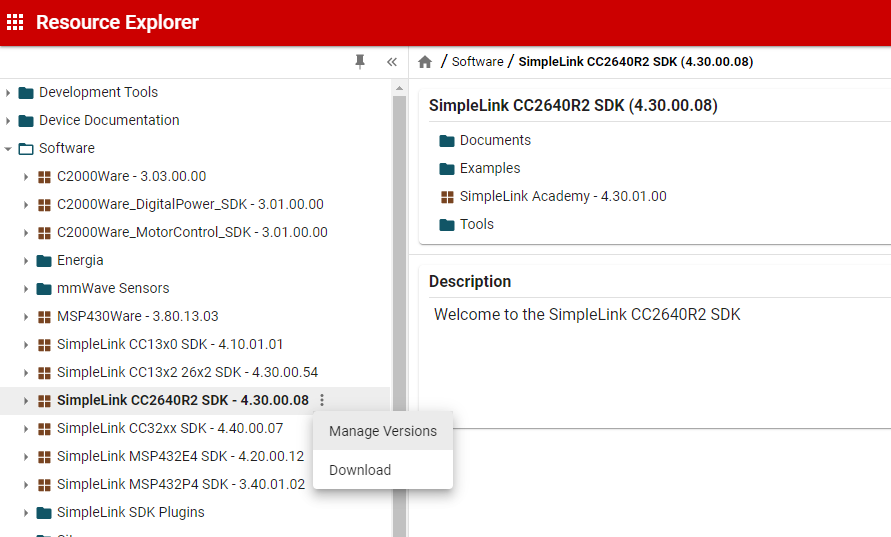
Task: Collapse the Software tree node
Action: (x=7, y=149)
